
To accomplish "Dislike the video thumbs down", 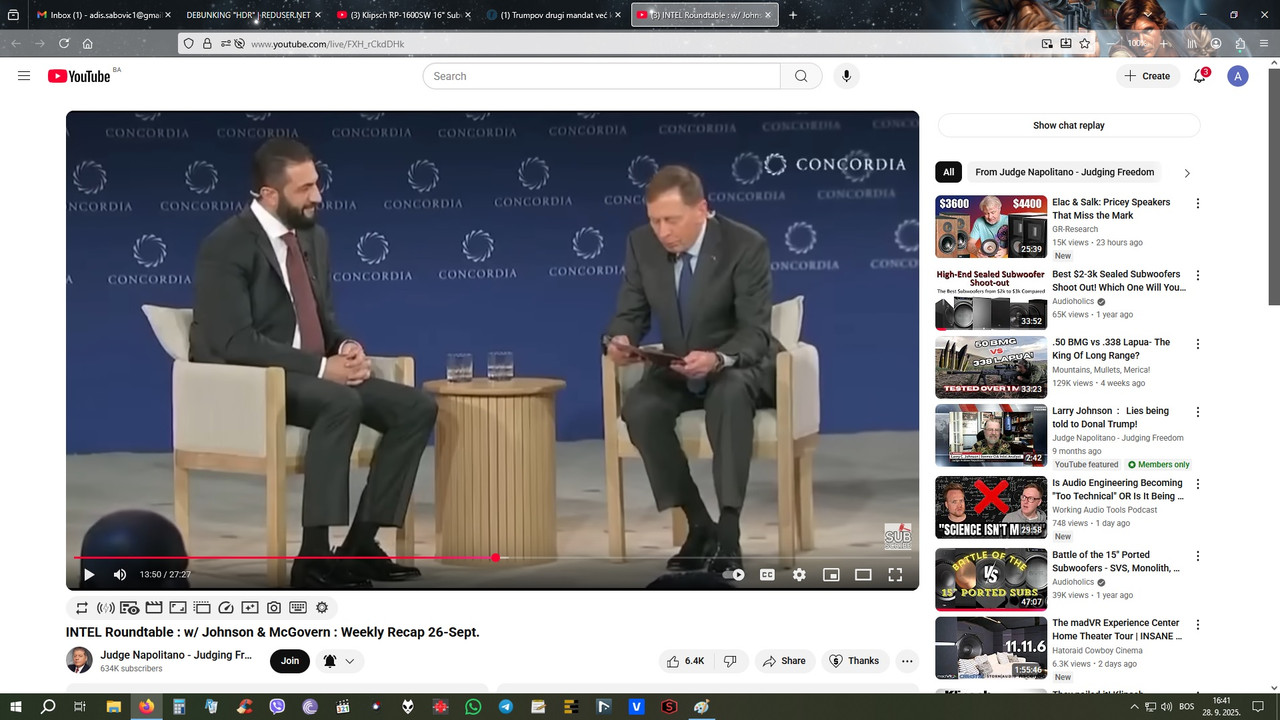I will (x=730, y=661).
